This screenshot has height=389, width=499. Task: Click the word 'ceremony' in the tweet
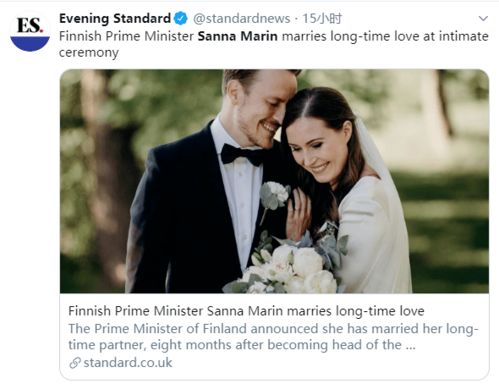89,53
